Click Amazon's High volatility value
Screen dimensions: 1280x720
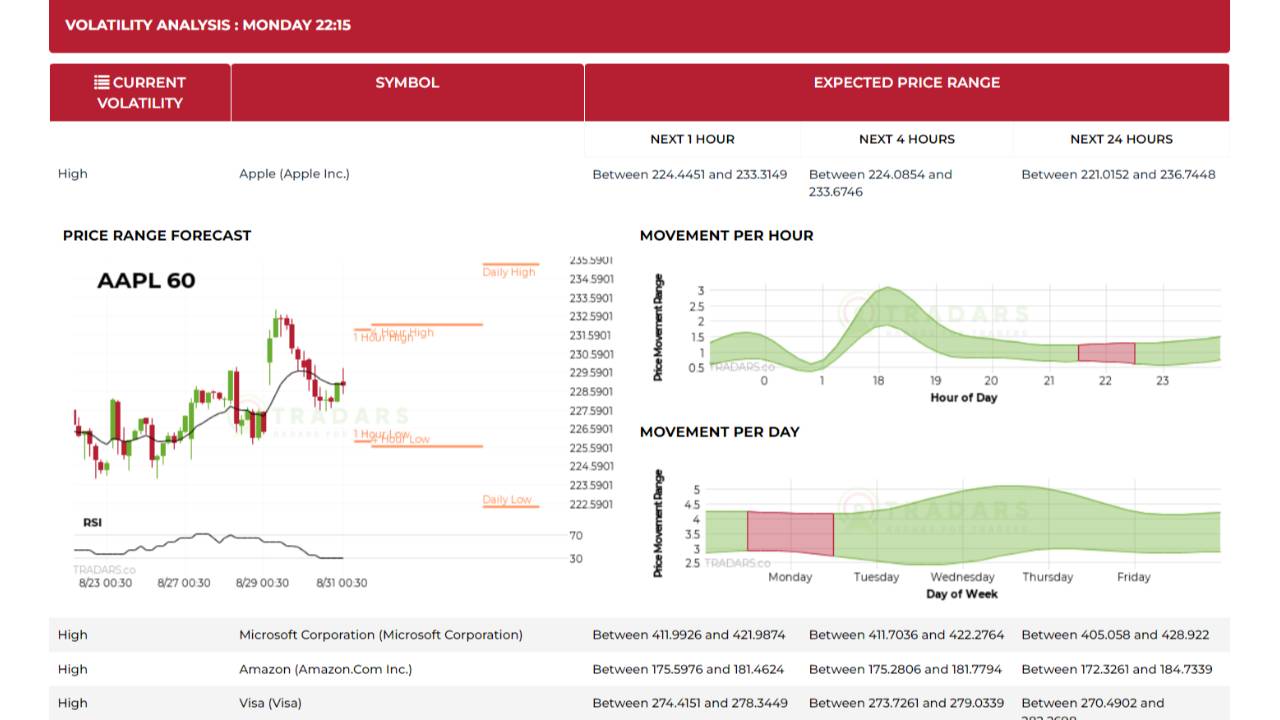pyautogui.click(x=73, y=669)
